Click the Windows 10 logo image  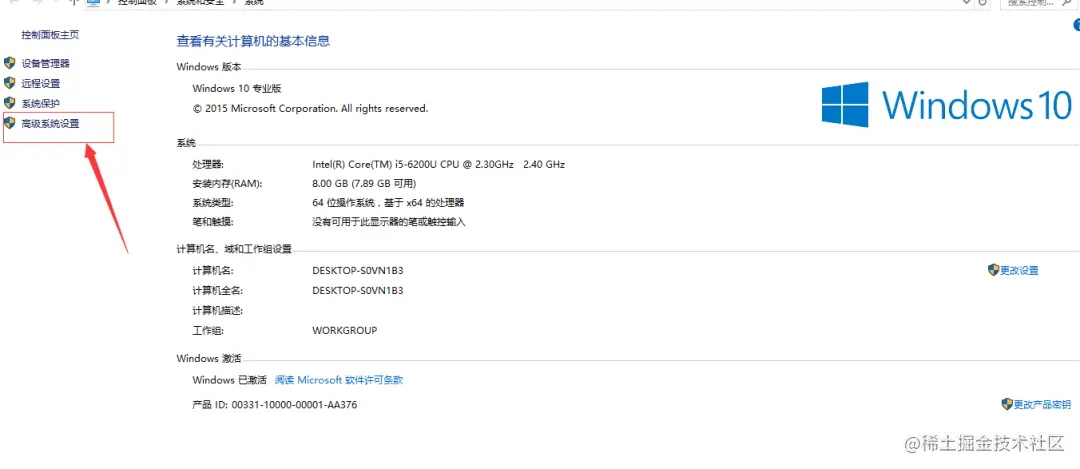(946, 104)
